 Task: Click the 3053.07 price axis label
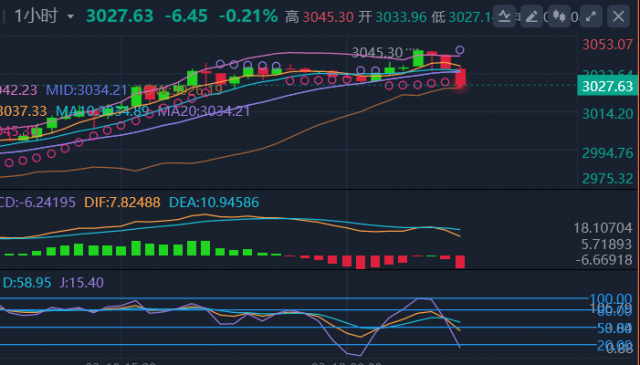pos(607,44)
